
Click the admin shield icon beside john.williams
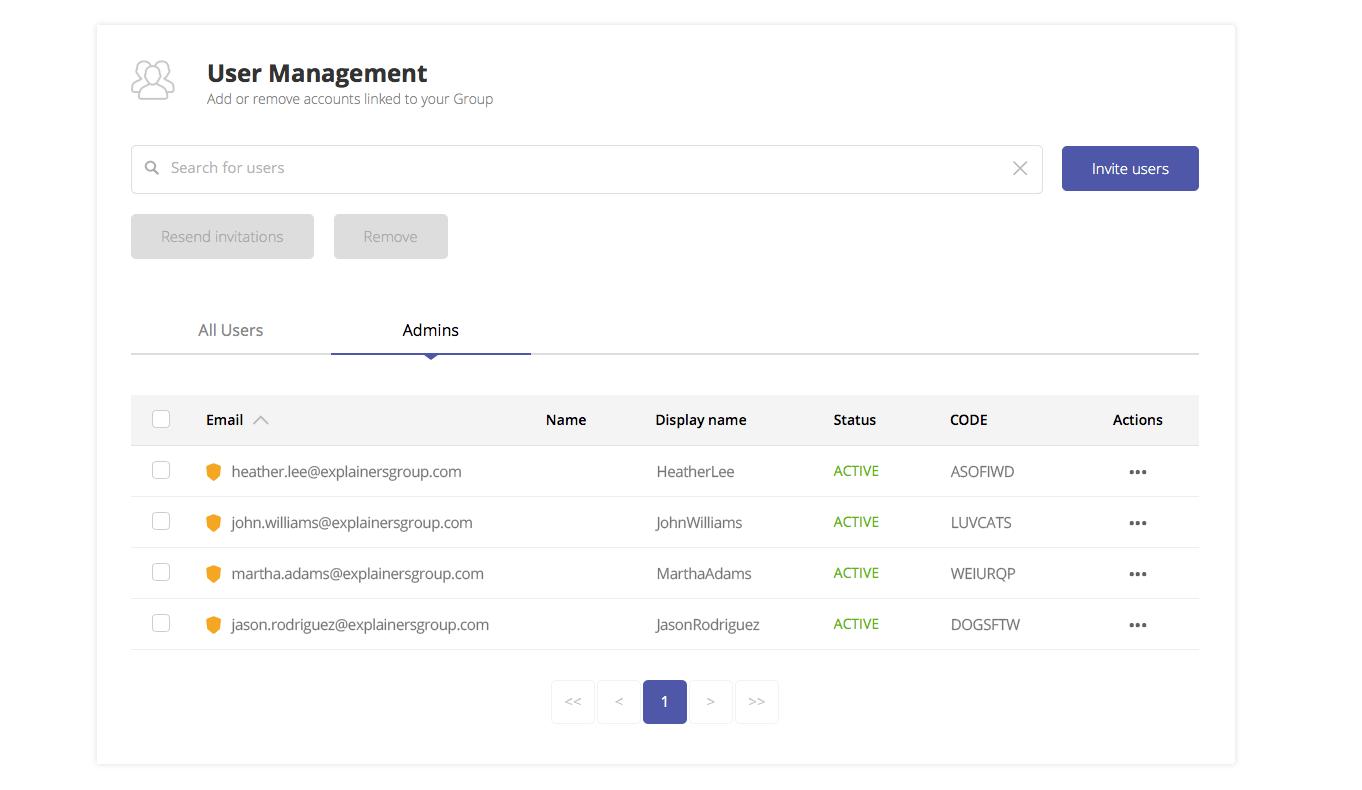point(213,522)
